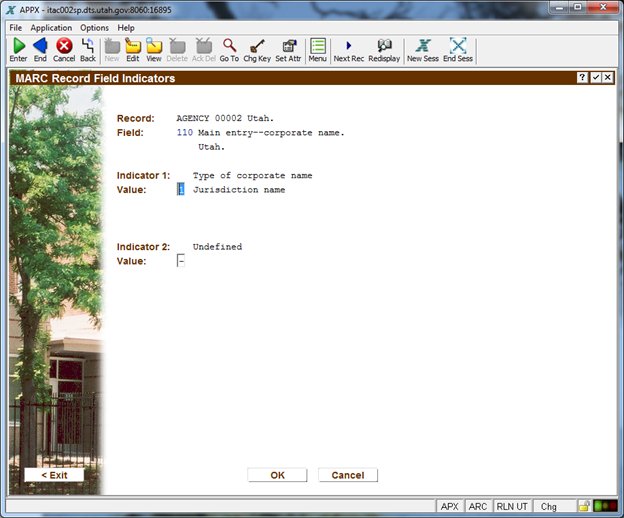Open the File menu
624x518 pixels.
(x=15, y=28)
